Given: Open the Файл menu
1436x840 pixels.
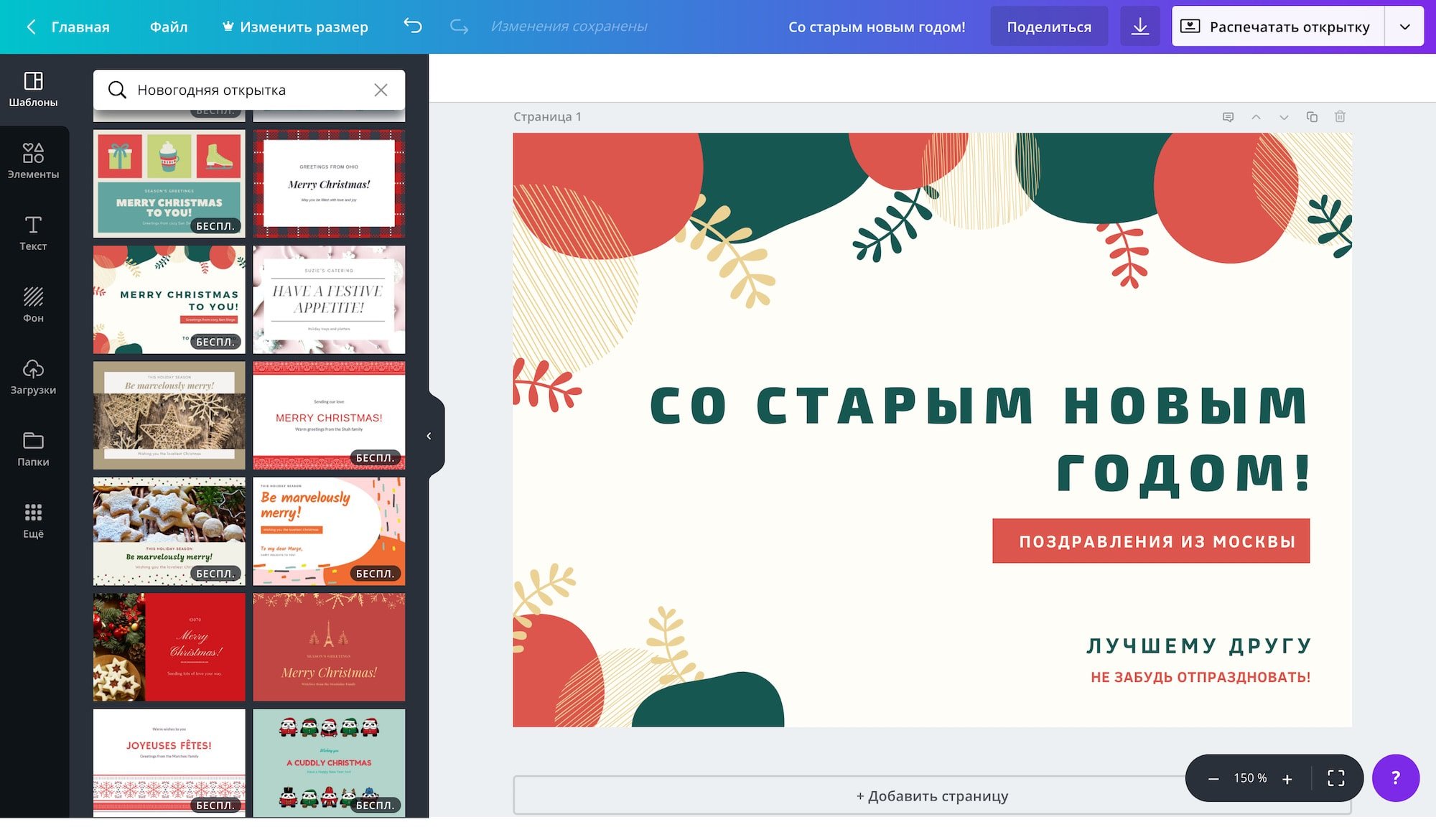Looking at the screenshot, I should 169,27.
